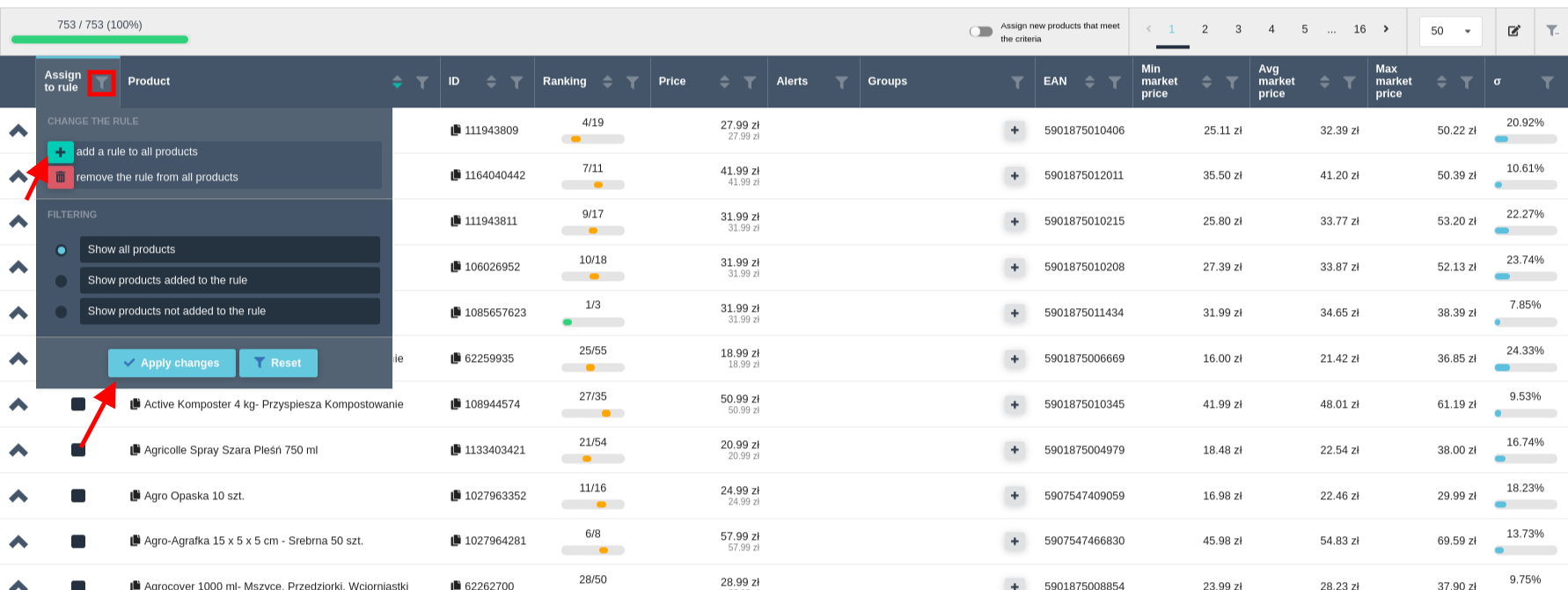
Task: Click the Reset filter button
Action: point(278,363)
